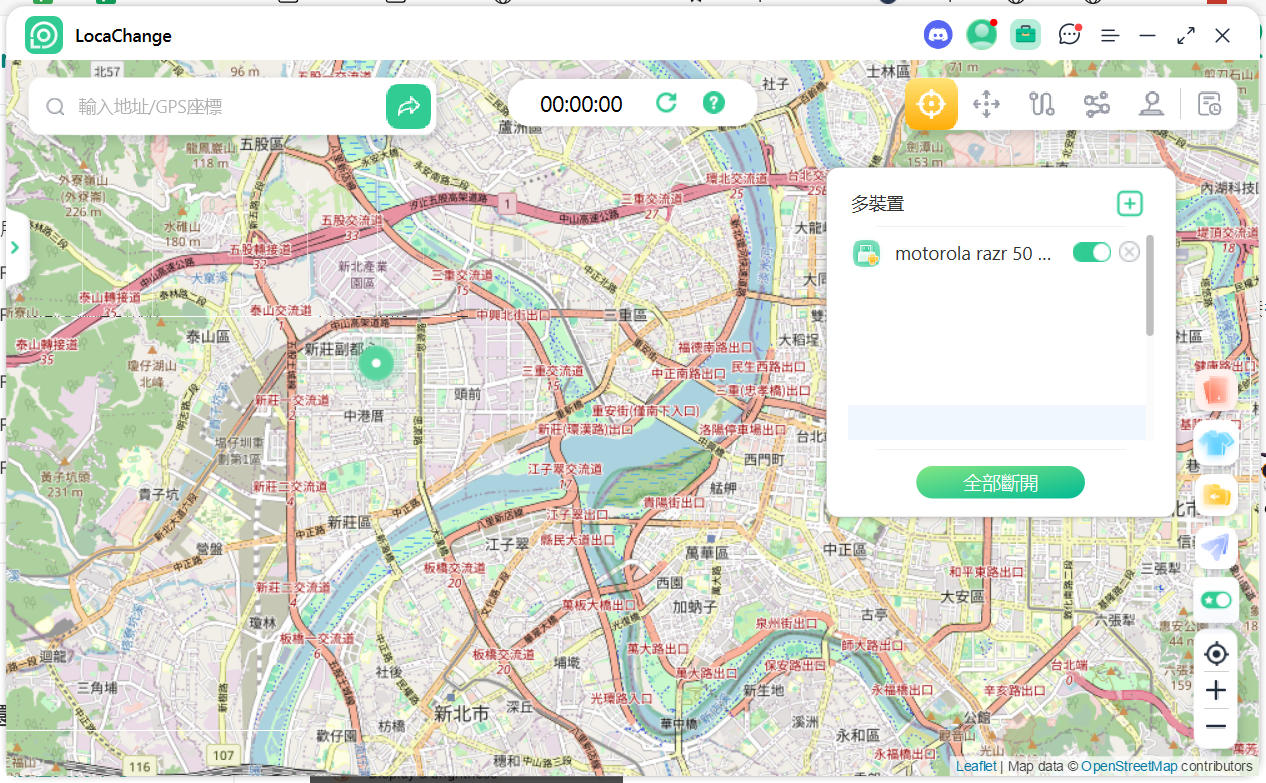Switch to jump teleport arrows mode
The height and width of the screenshot is (783, 1266).
coord(986,104)
